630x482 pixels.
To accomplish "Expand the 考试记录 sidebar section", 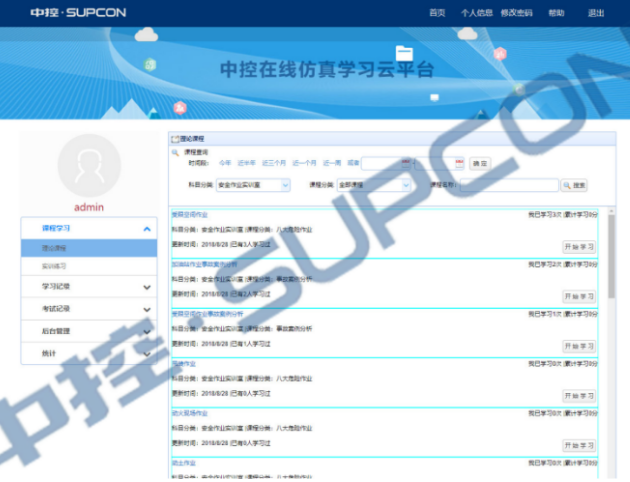I will (147, 310).
